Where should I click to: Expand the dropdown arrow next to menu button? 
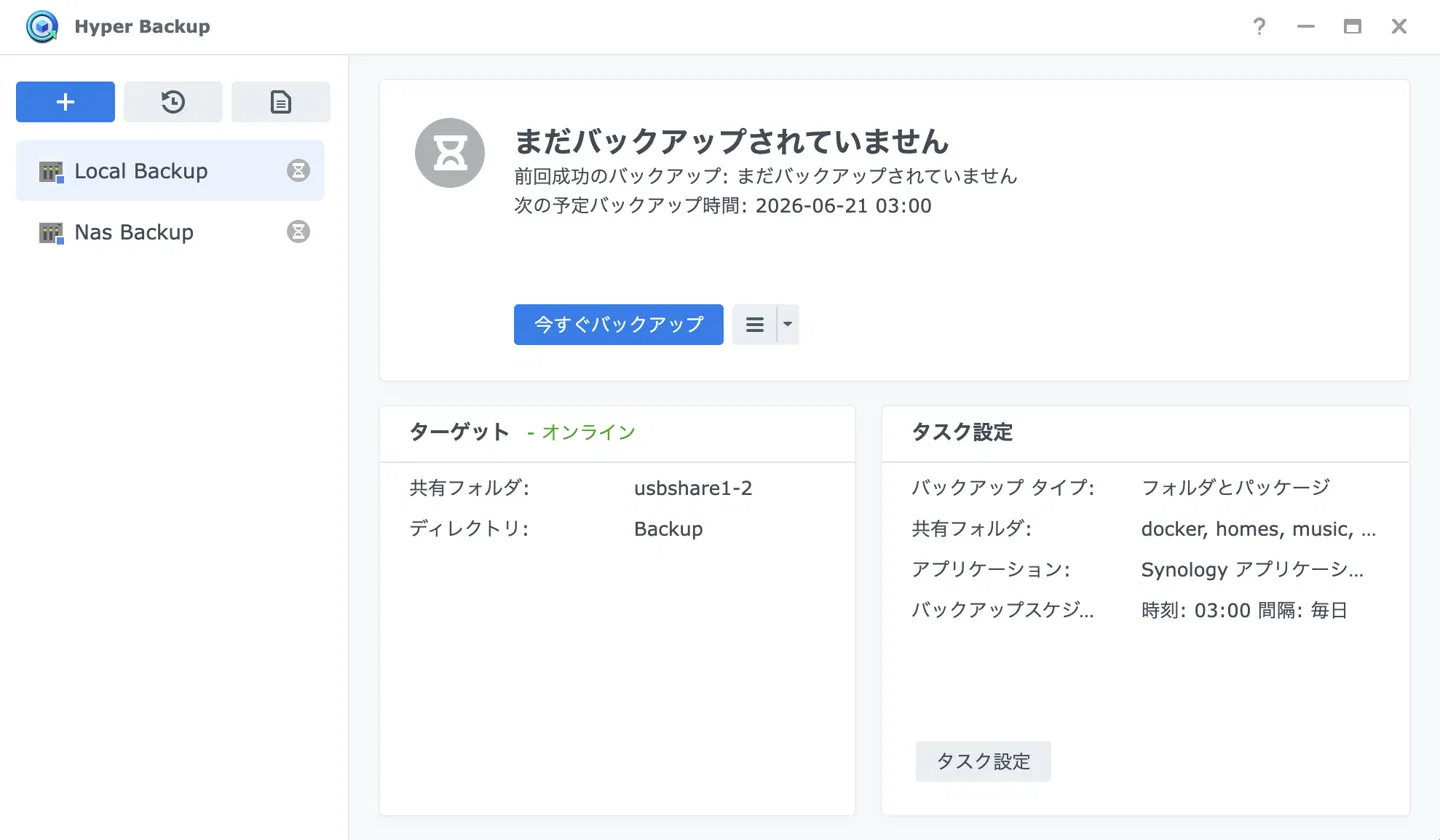coord(788,325)
